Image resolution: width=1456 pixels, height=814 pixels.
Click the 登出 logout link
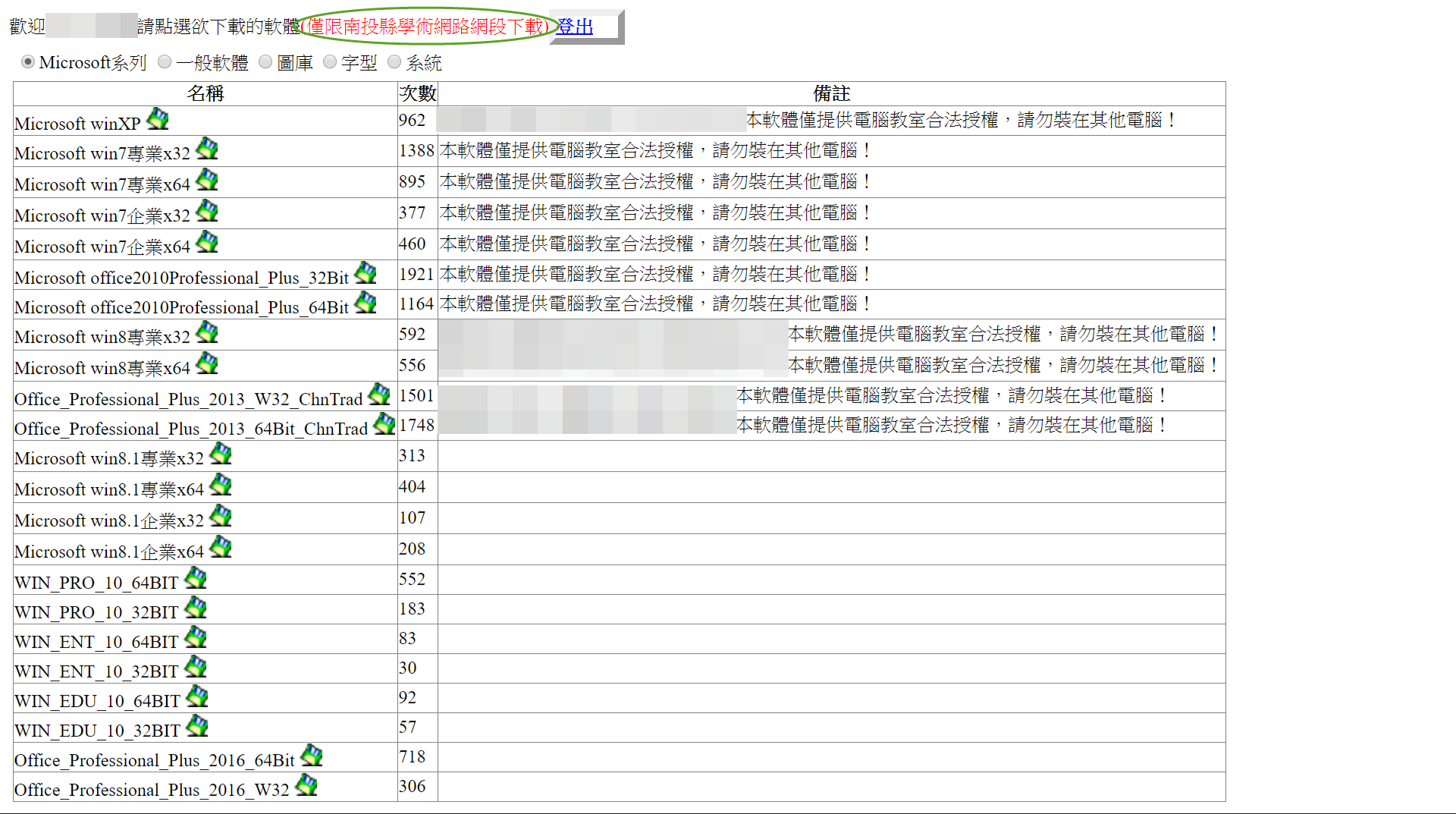tap(575, 27)
